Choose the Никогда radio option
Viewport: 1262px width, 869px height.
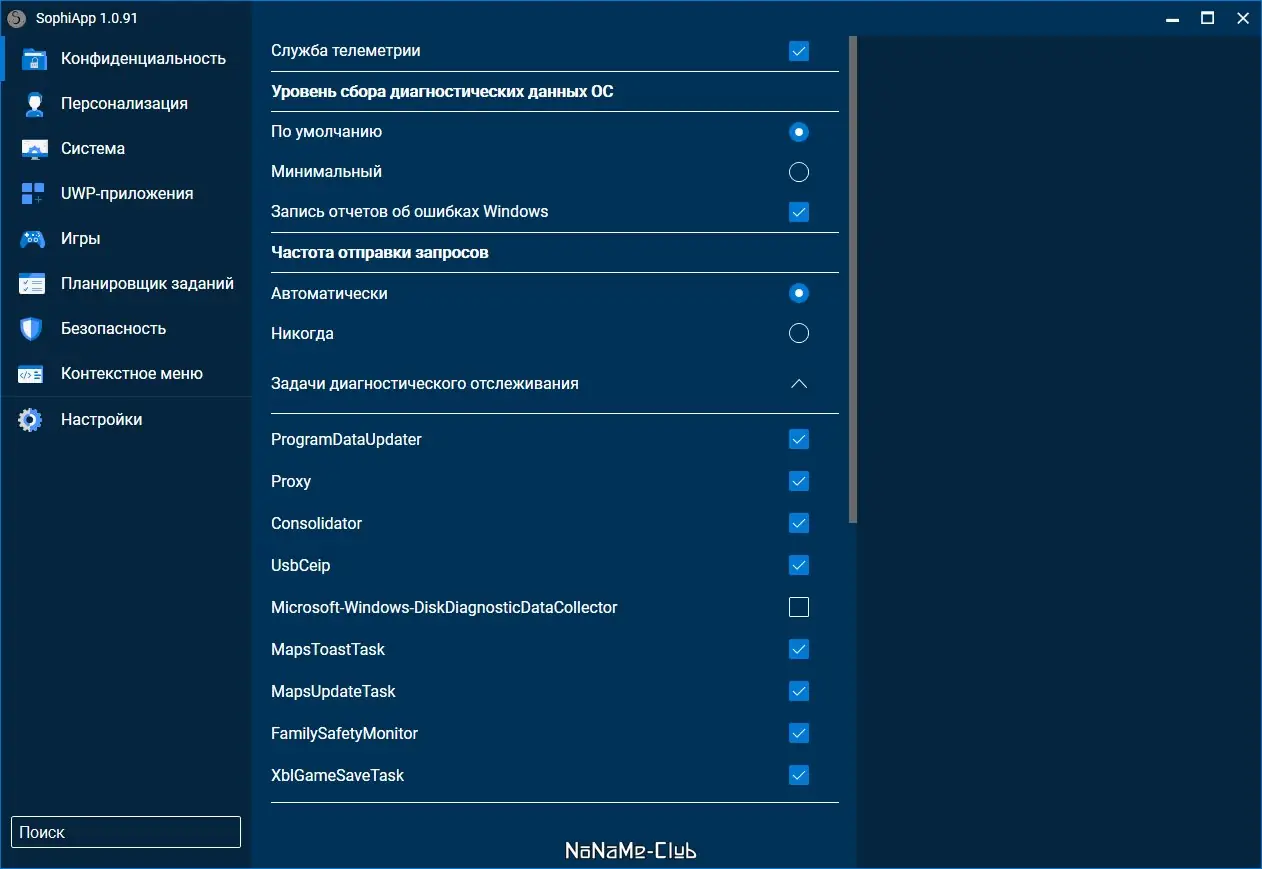pyautogui.click(x=799, y=333)
